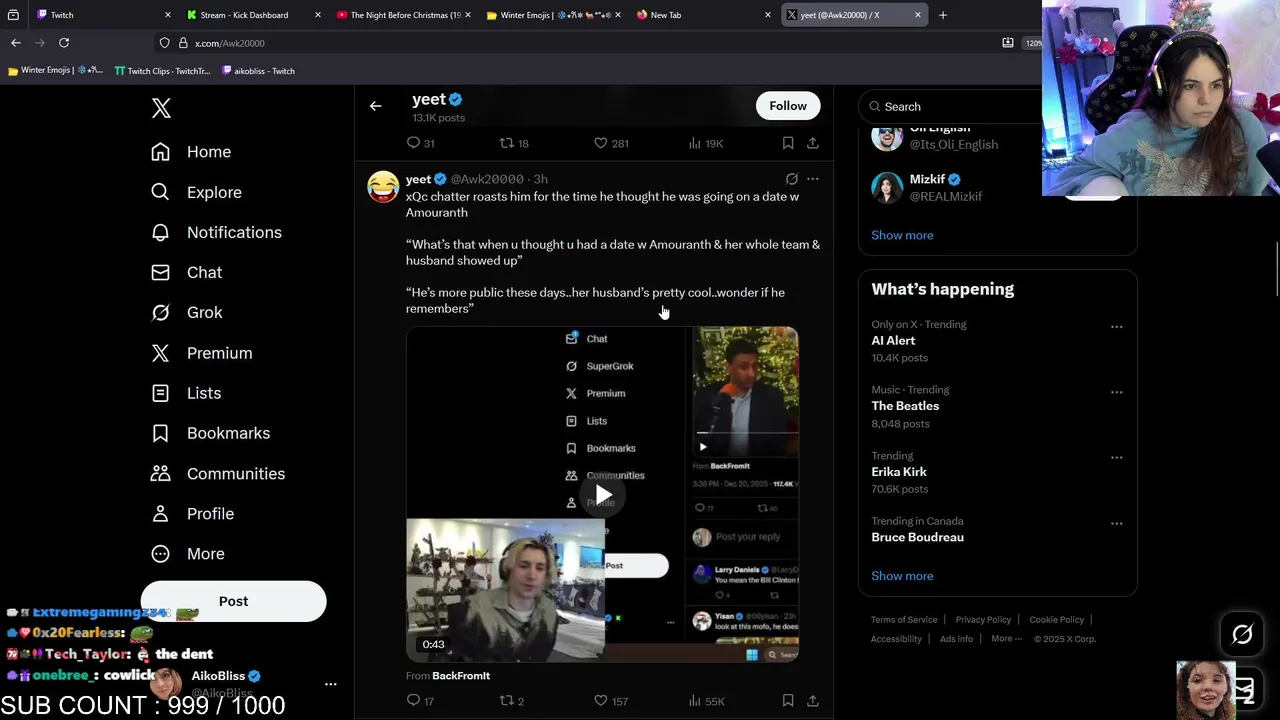
Task: Open Cookie Policy footer link
Action: tap(1056, 620)
